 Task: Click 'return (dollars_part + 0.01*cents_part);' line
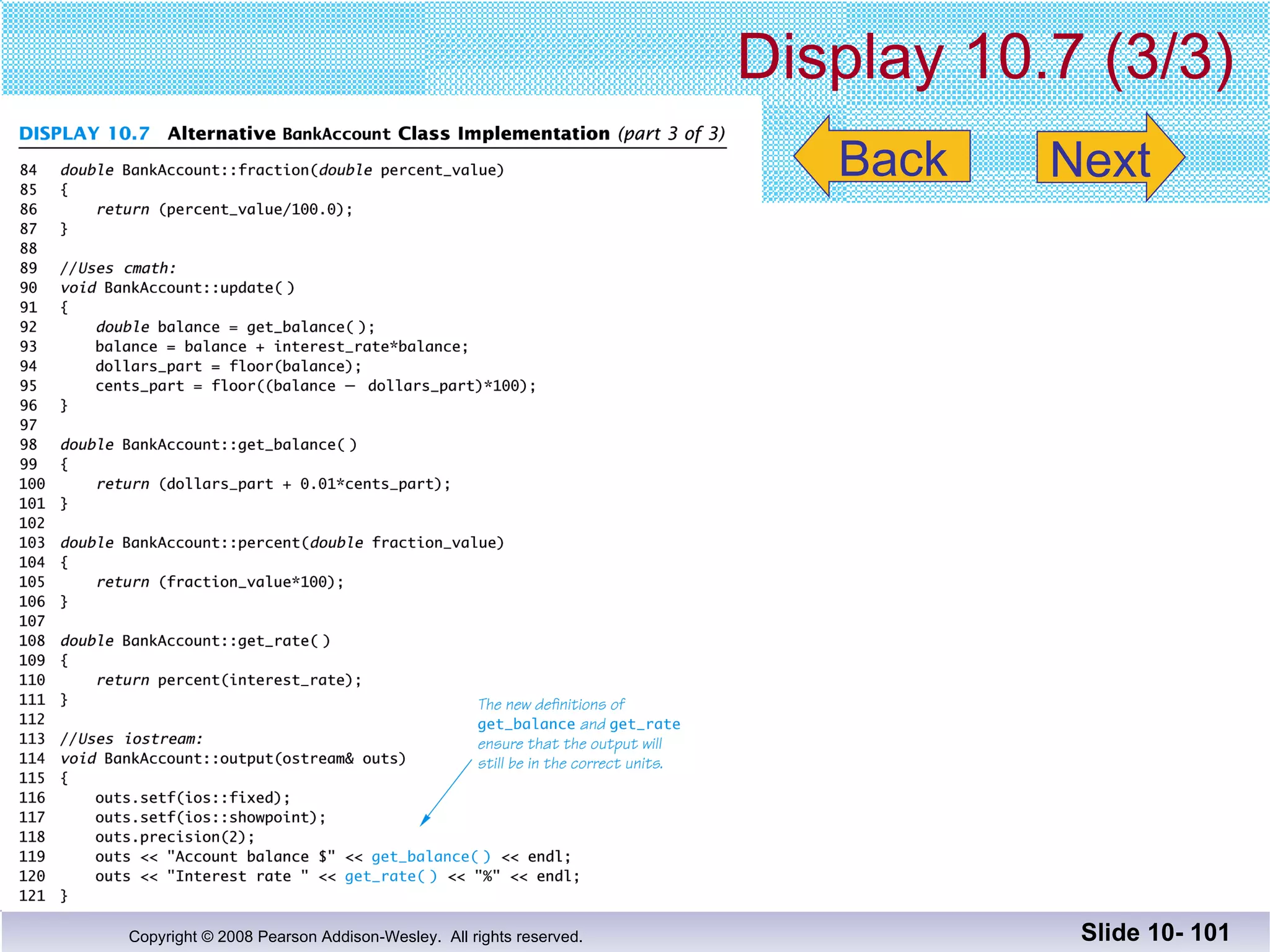[273, 484]
